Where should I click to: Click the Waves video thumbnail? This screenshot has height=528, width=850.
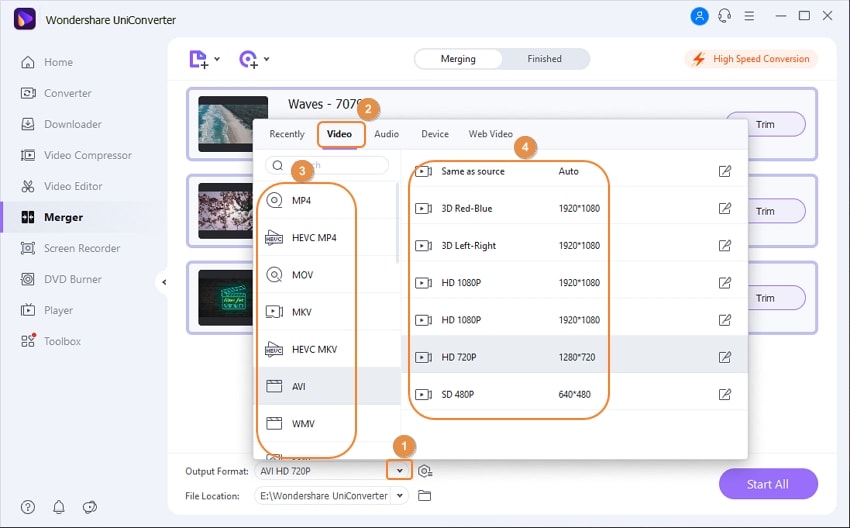click(x=233, y=124)
